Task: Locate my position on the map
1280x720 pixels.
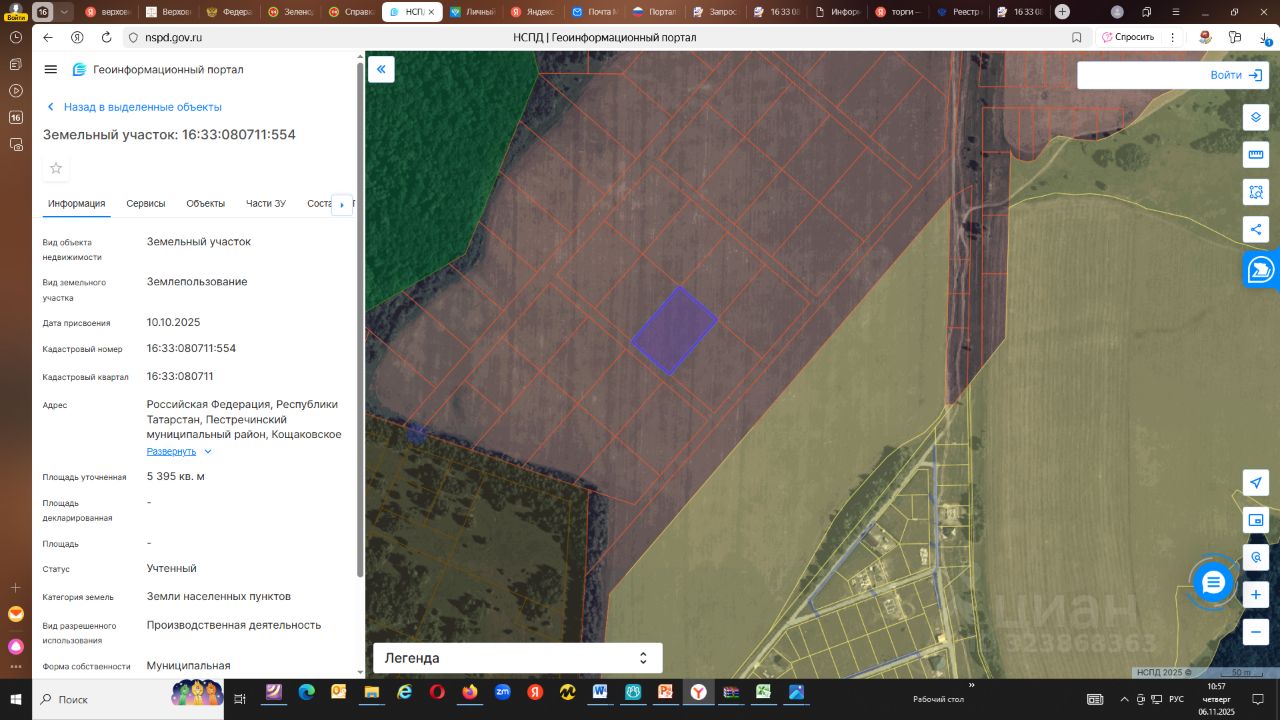Action: coord(1256,483)
